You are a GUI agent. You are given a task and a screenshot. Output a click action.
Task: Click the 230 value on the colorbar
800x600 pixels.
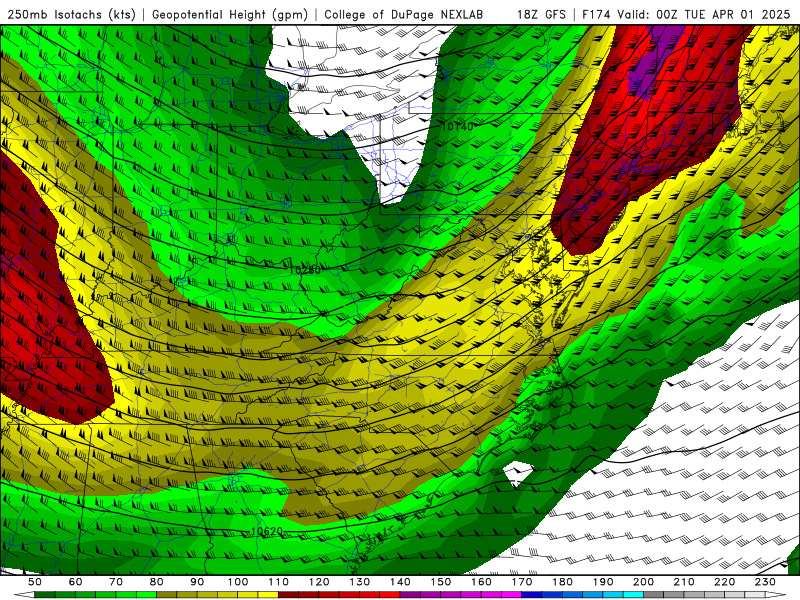[x=765, y=582]
